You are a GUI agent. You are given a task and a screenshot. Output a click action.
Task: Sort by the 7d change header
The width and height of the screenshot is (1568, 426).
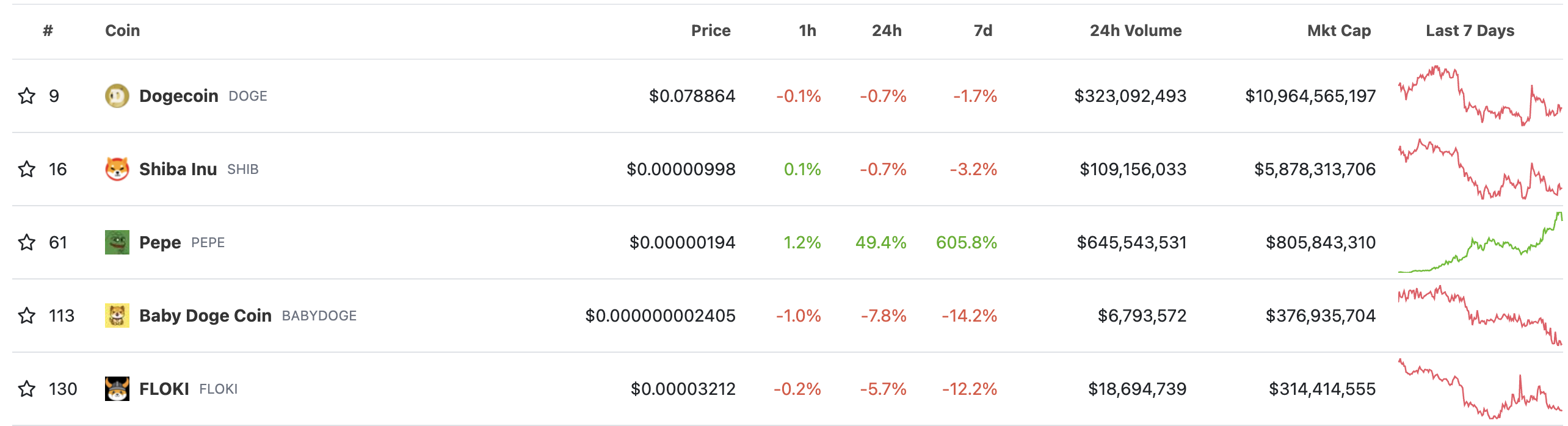(x=983, y=31)
